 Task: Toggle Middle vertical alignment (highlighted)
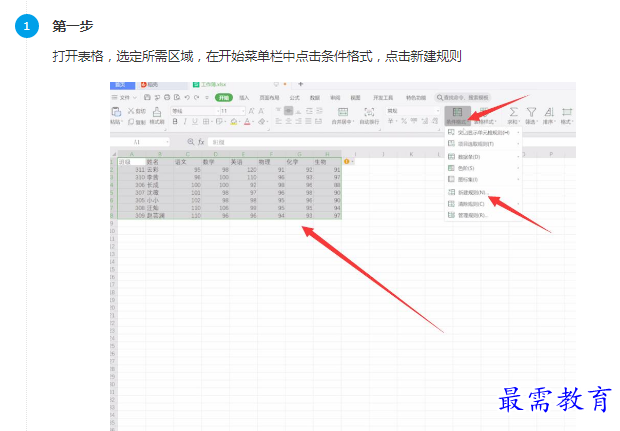point(289,111)
